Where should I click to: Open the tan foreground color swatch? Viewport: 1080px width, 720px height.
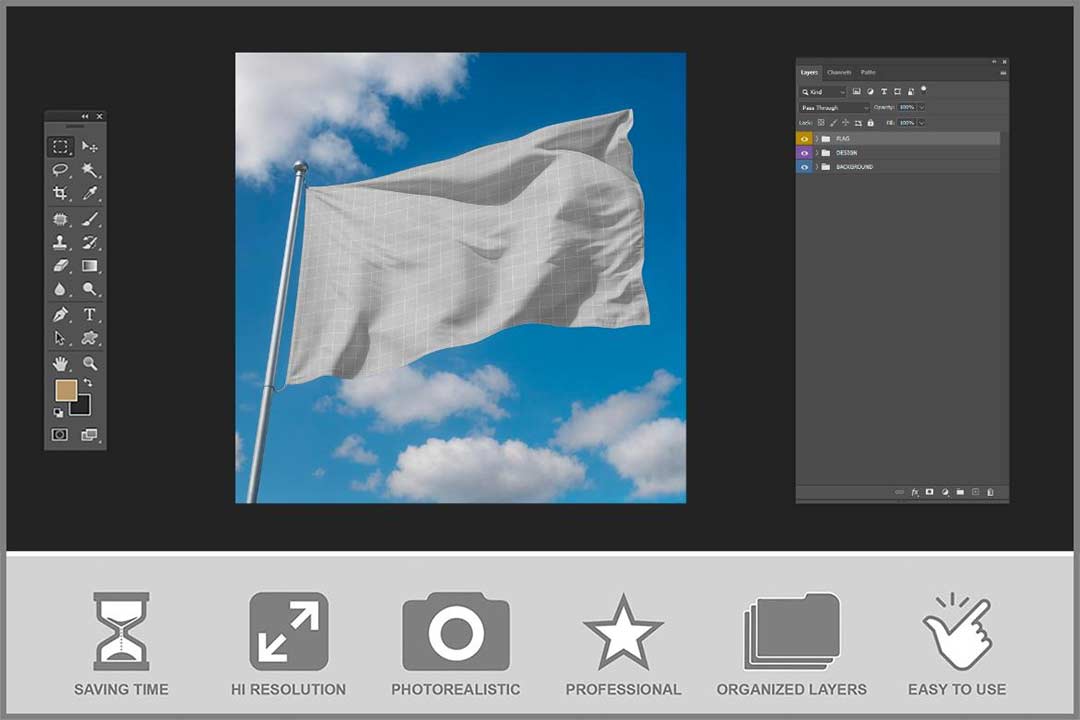pyautogui.click(x=66, y=390)
